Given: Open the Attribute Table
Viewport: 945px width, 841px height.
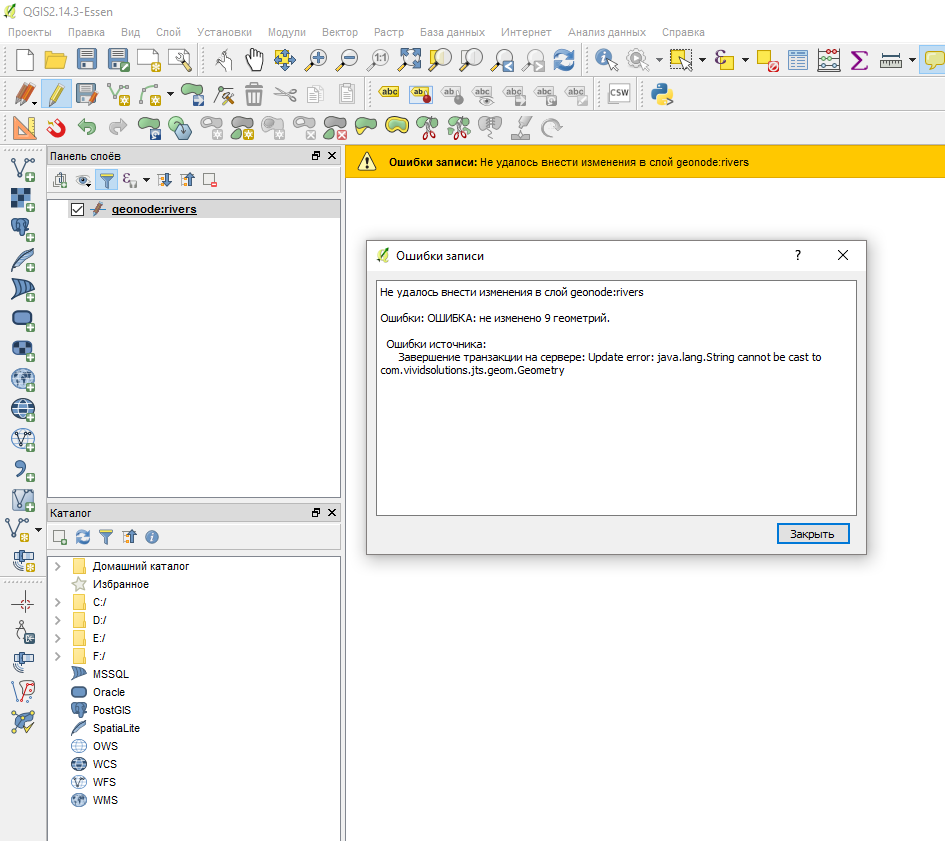Looking at the screenshot, I should pos(798,60).
